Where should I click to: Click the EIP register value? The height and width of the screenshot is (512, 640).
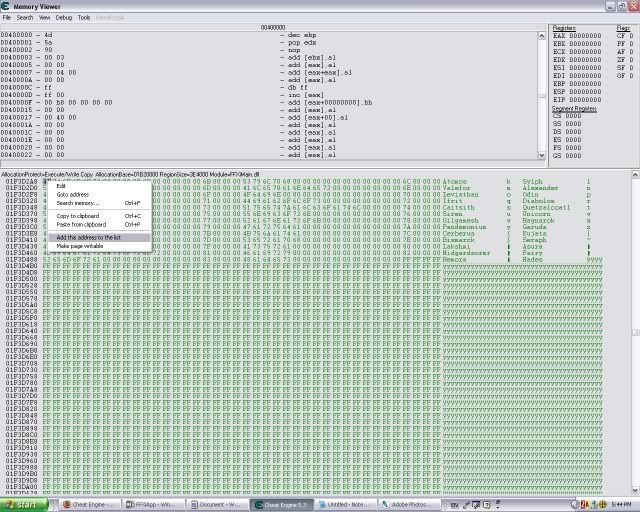click(x=585, y=100)
